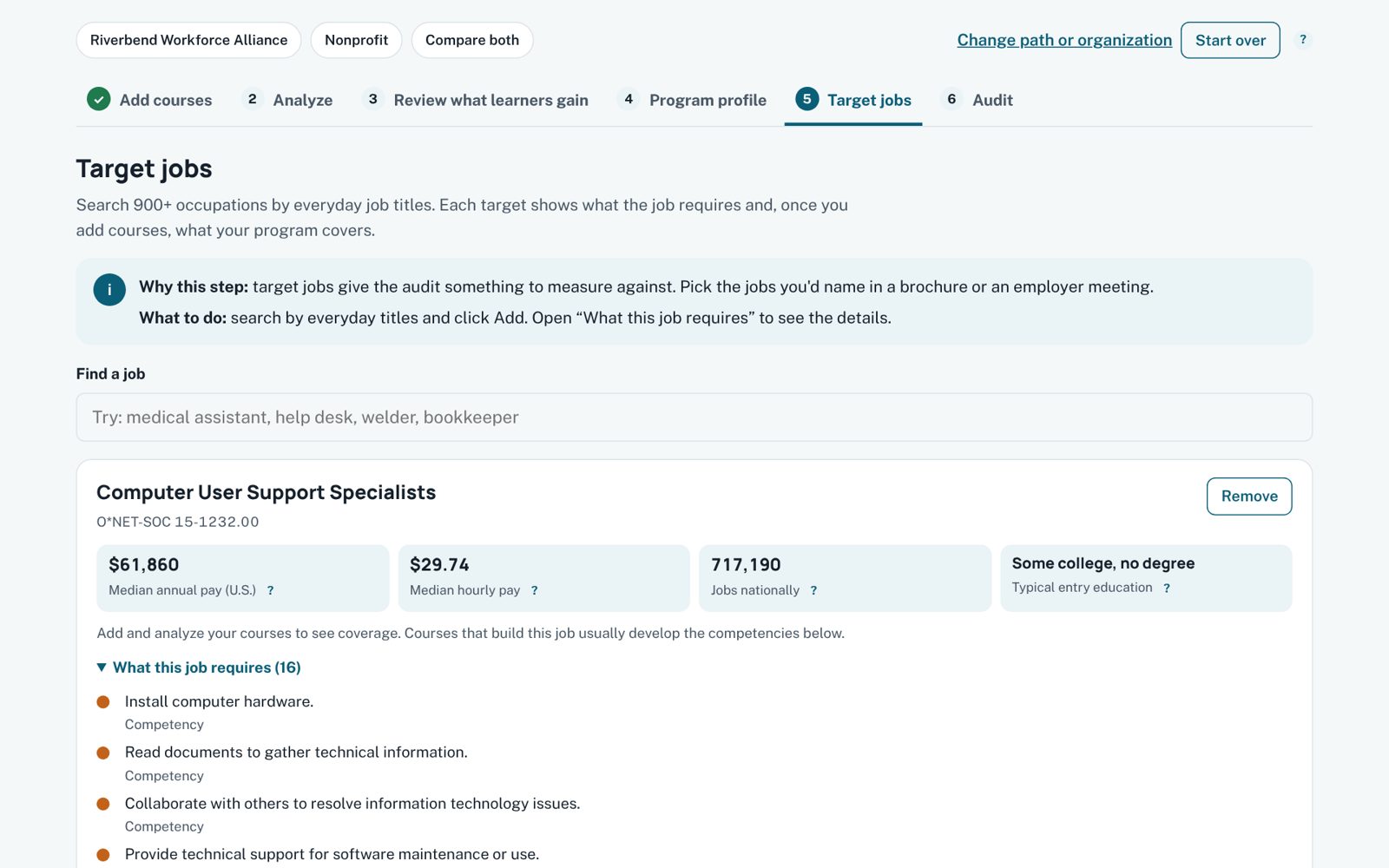The width and height of the screenshot is (1389, 868).
Task: Click Install computer hardware competency
Action: pyautogui.click(x=219, y=701)
